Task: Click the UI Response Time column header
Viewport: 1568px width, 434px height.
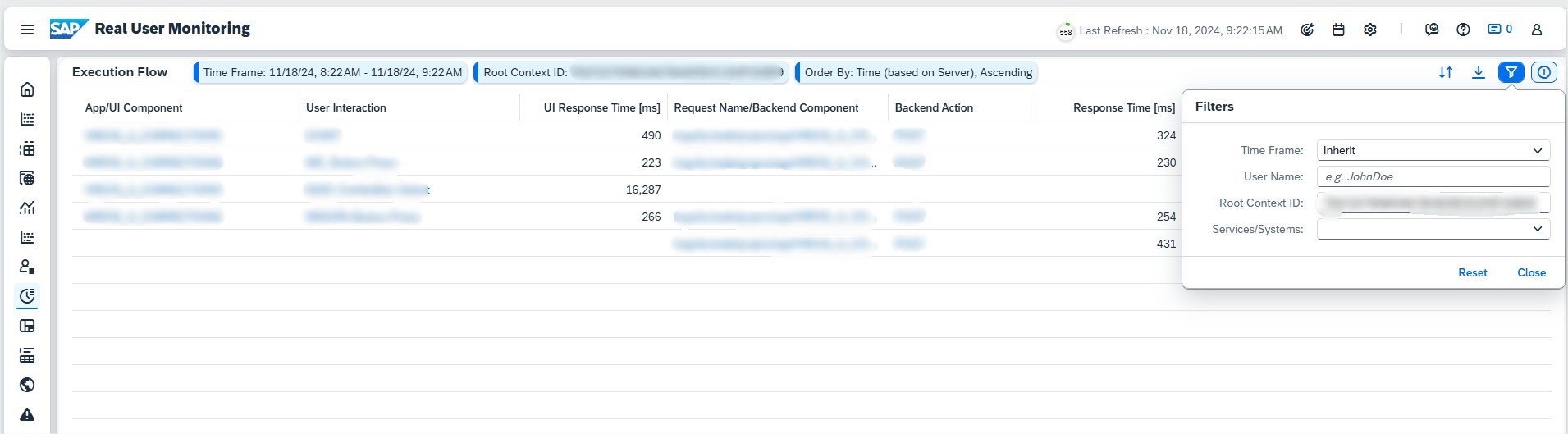Action: [x=601, y=107]
